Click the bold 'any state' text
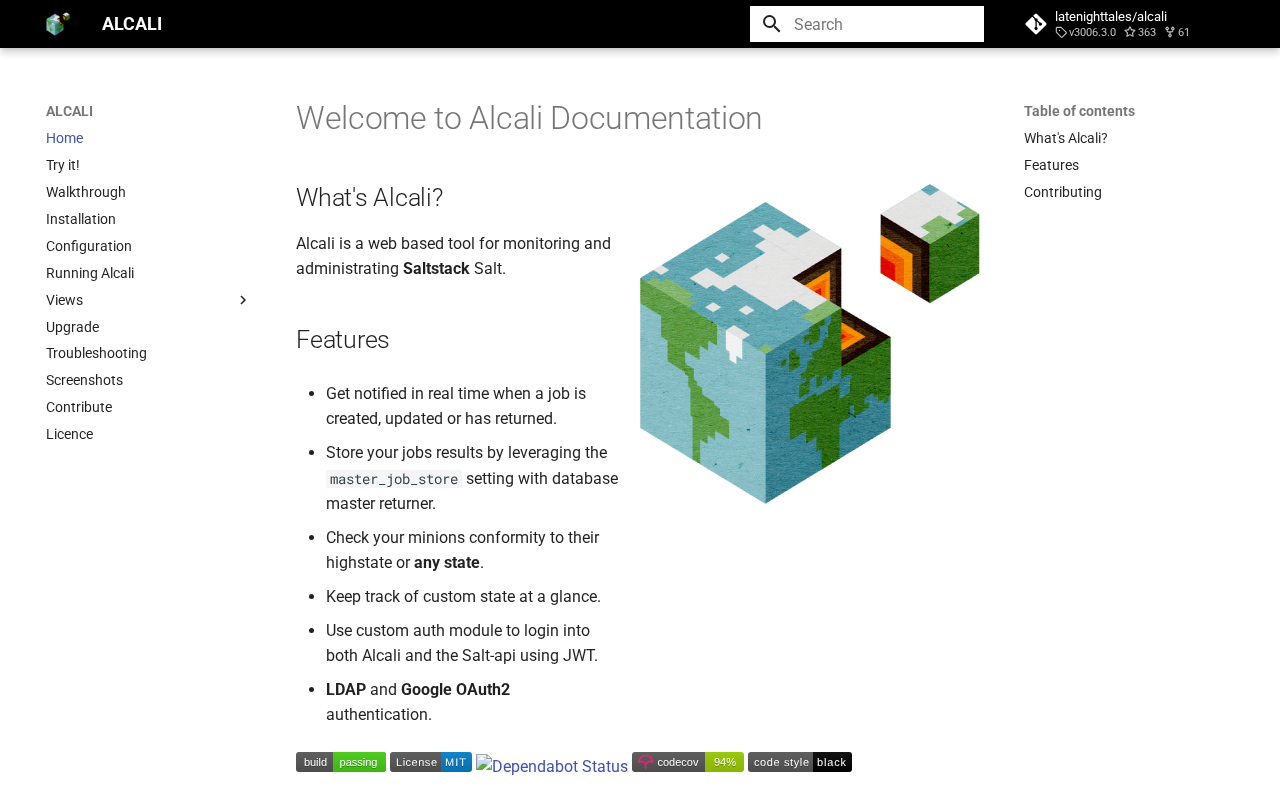Image resolution: width=1280 pixels, height=800 pixels. coord(447,562)
